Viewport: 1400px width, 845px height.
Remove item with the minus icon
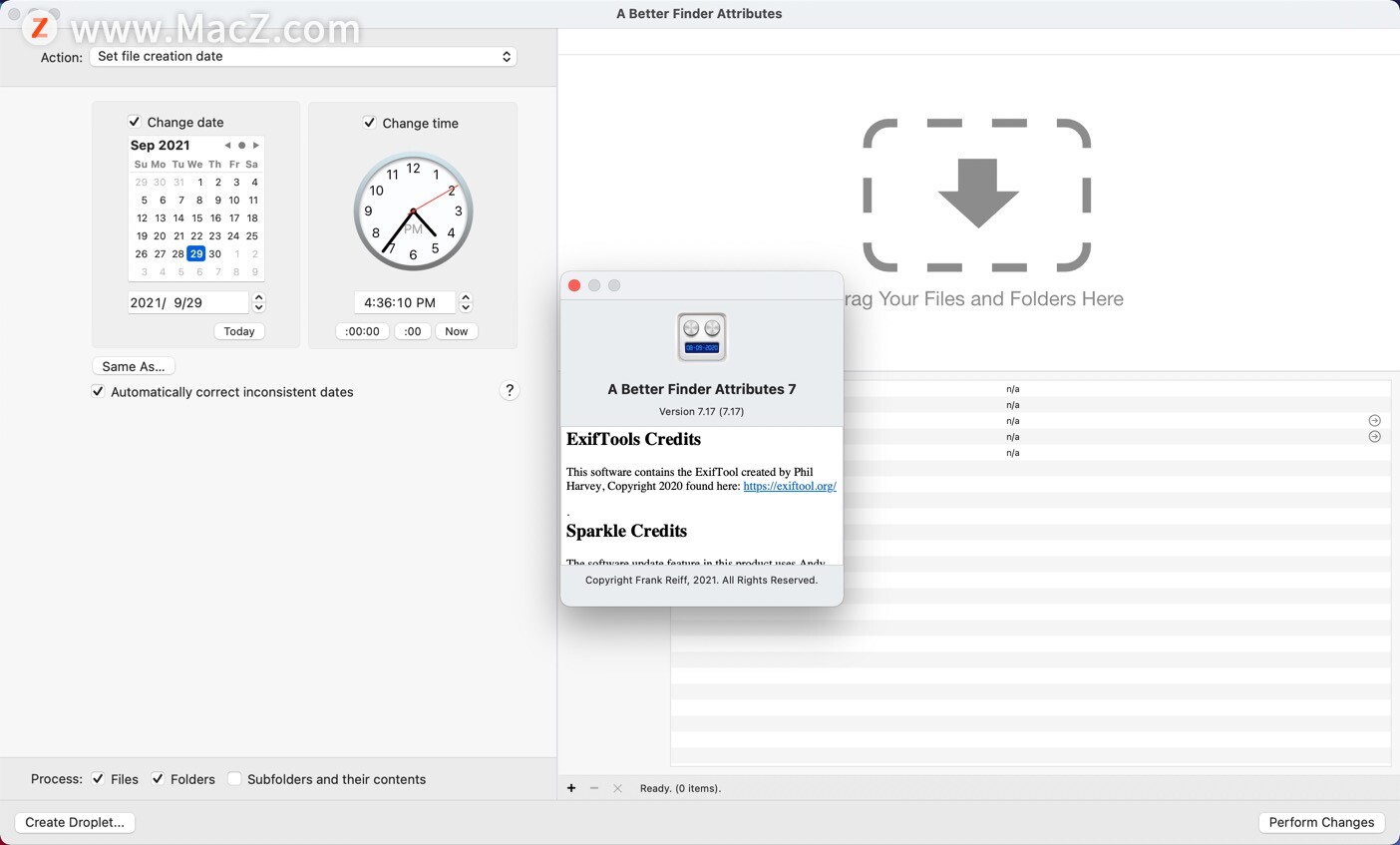(594, 788)
